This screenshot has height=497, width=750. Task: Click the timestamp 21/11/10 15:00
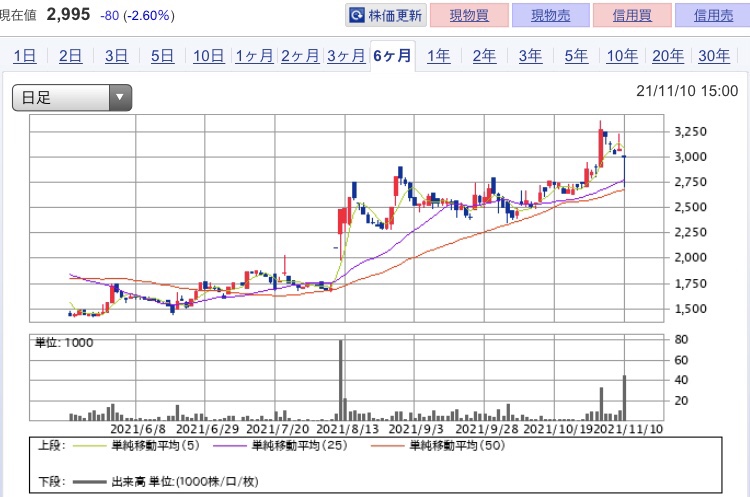687,91
